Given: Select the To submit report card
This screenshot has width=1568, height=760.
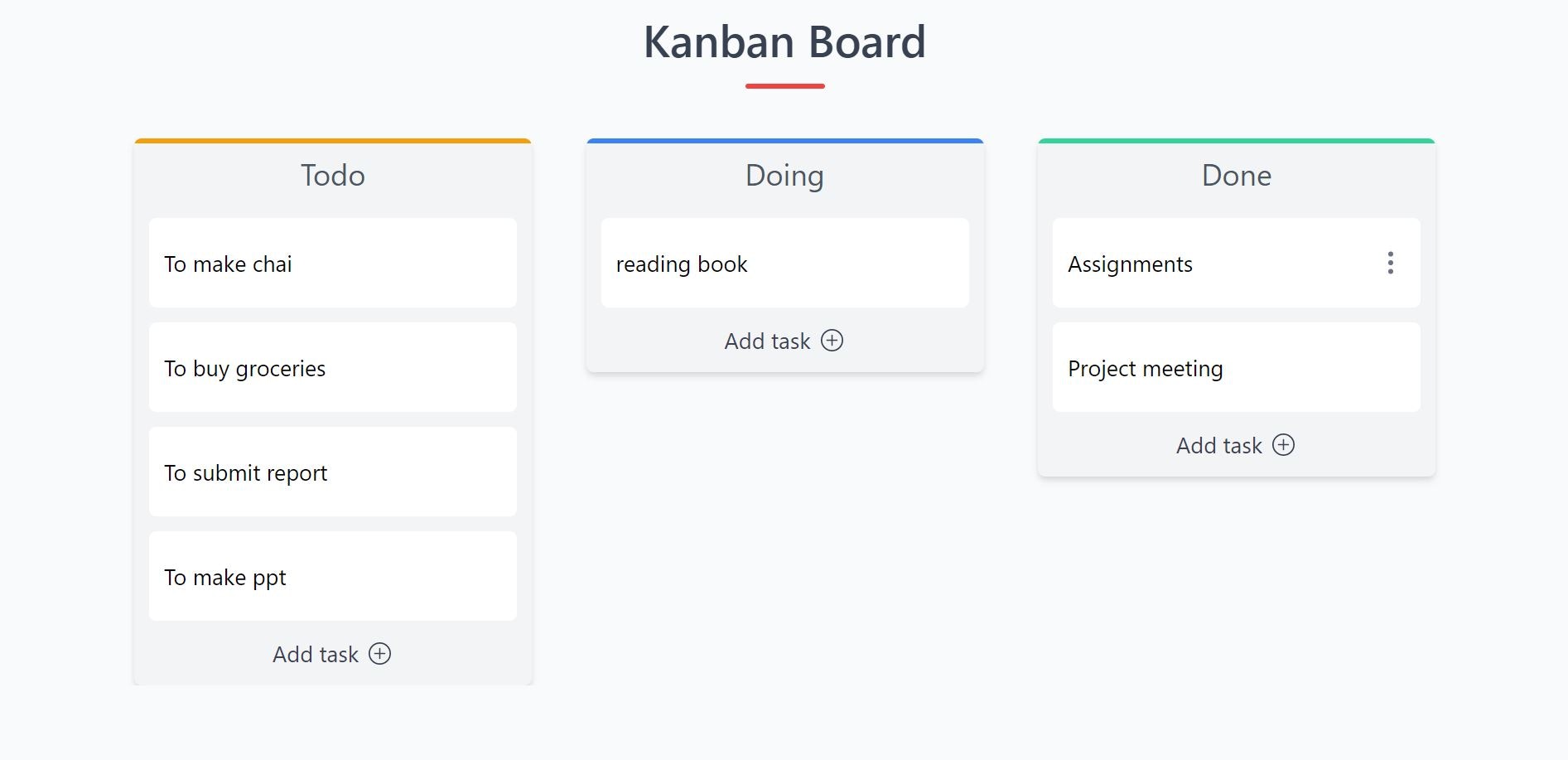Looking at the screenshot, I should point(333,472).
